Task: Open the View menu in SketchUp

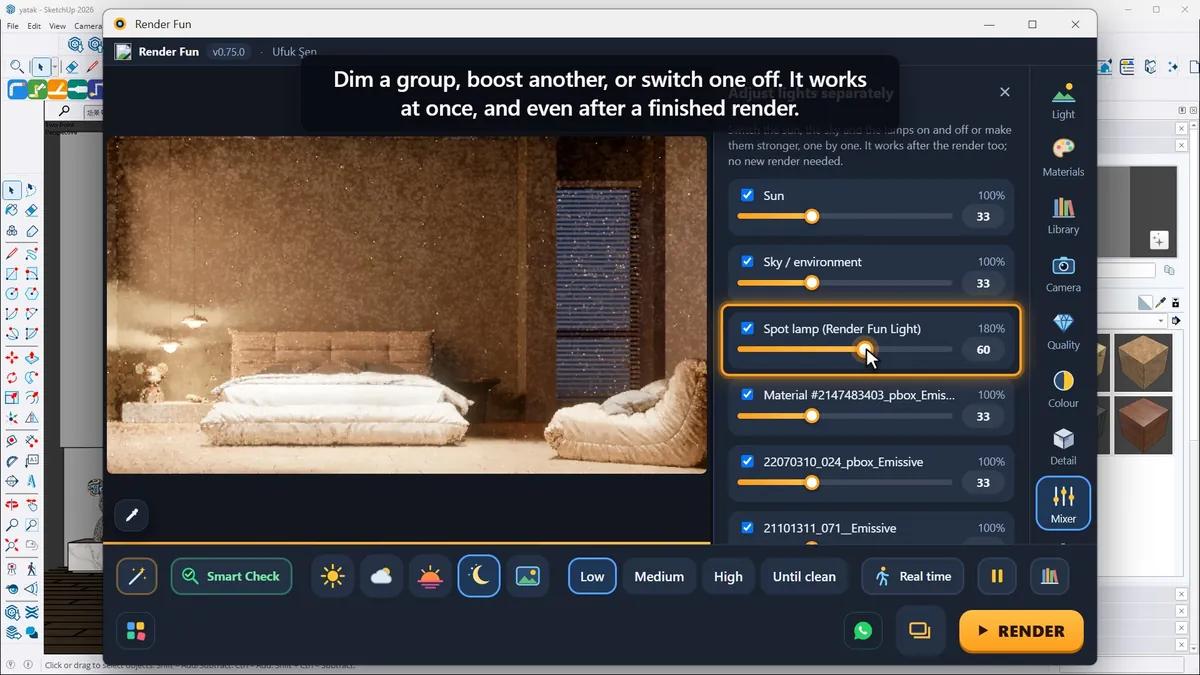Action: [x=57, y=26]
